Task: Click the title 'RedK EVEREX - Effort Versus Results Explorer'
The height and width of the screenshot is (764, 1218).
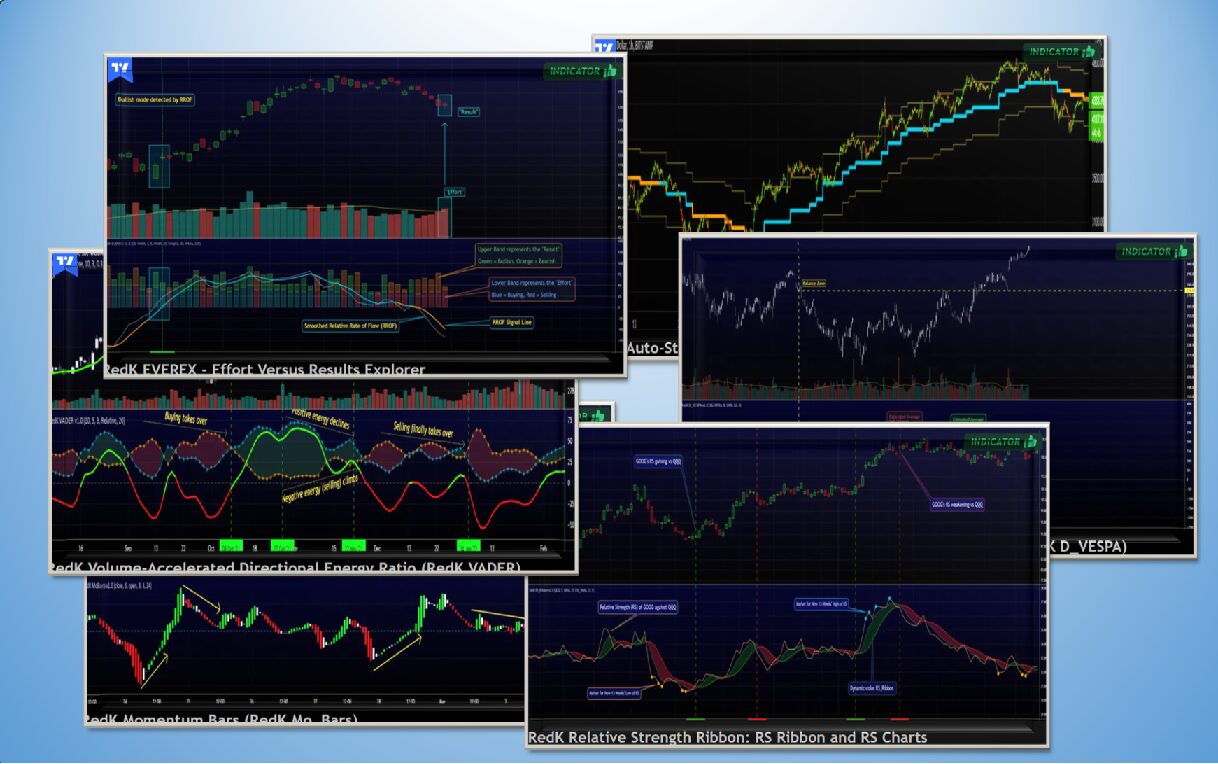Action: click(267, 369)
